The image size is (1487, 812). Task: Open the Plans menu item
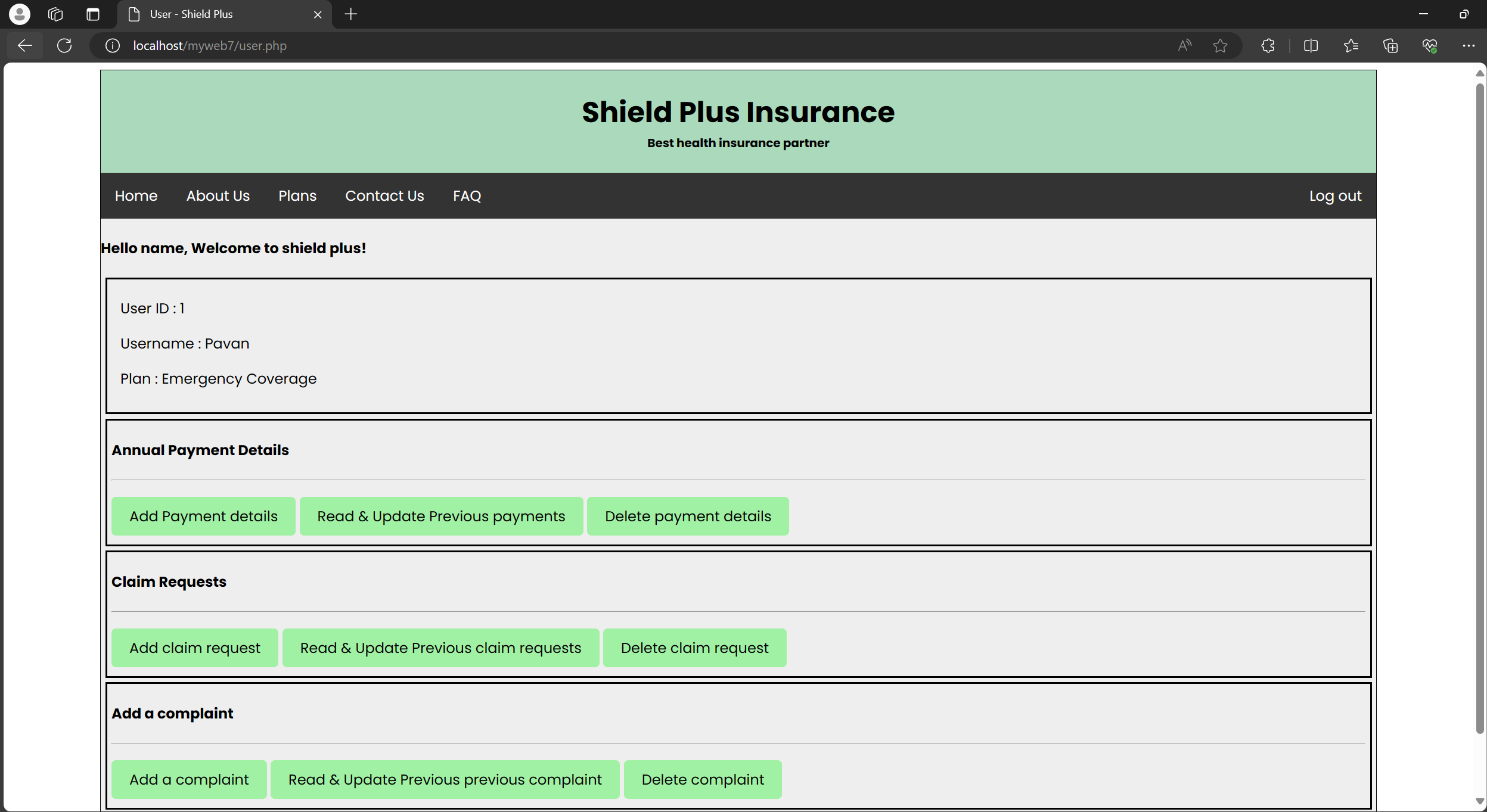pos(297,196)
